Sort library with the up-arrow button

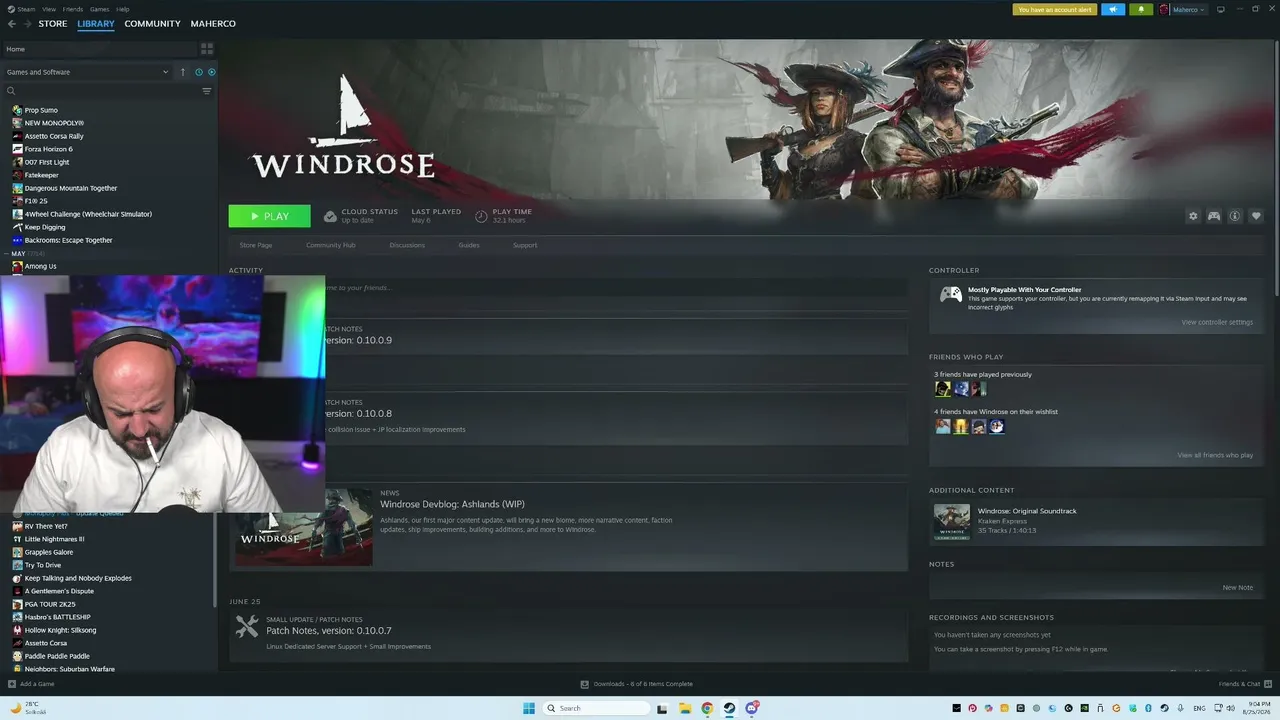(183, 72)
